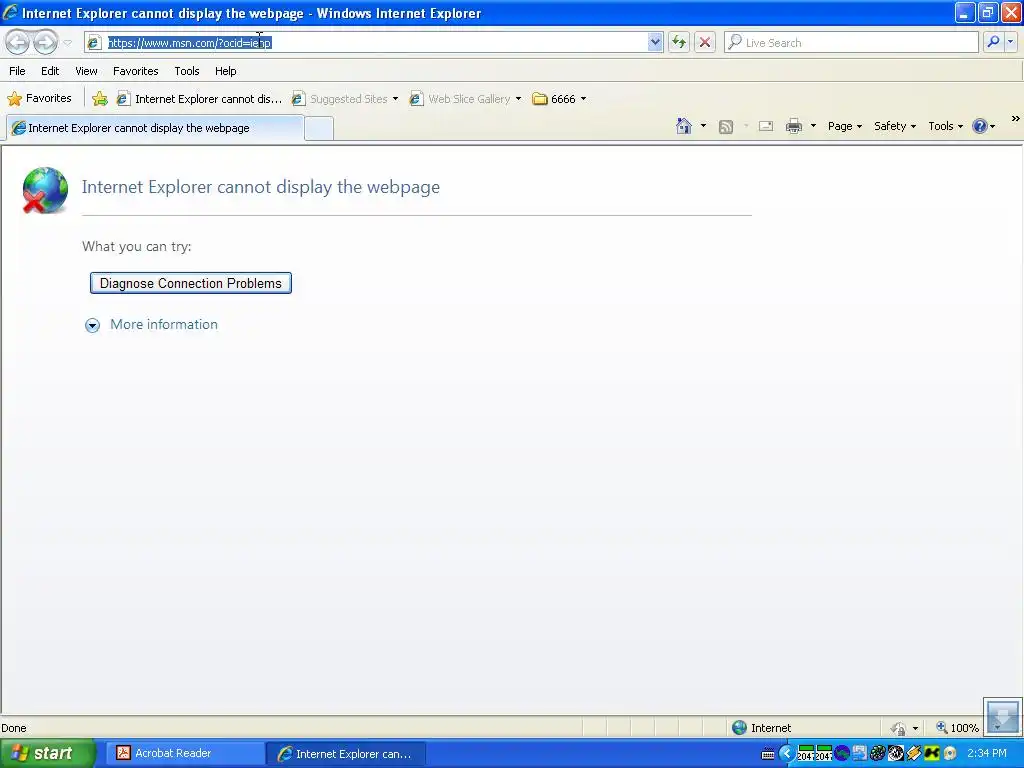Screen dimensions: 1024x768
Task: Open the Home button dropdown arrow
Action: point(703,126)
